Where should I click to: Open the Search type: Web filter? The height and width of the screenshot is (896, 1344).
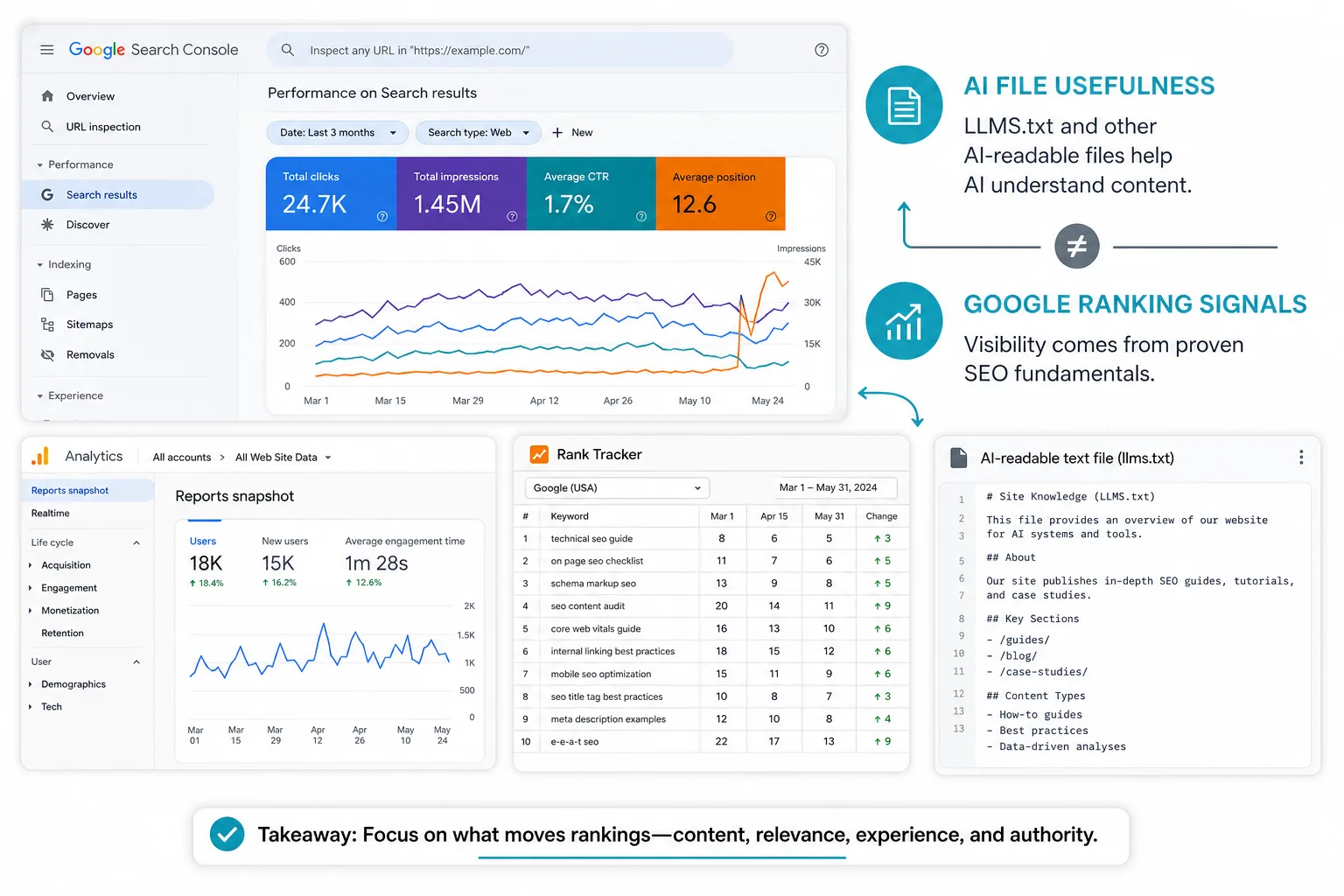[x=479, y=133]
